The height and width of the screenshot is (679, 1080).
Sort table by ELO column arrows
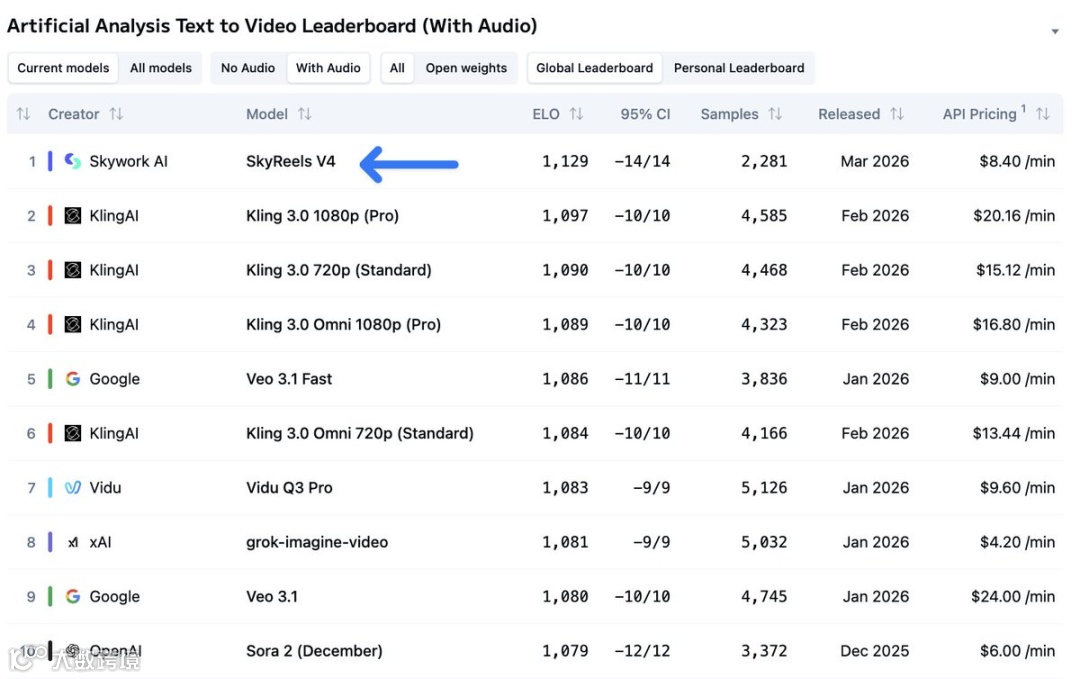(x=577, y=114)
